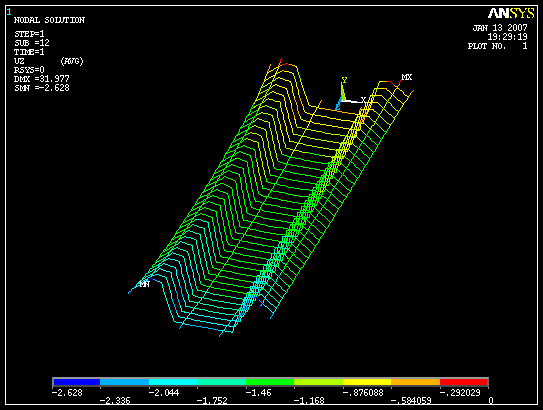The width and height of the screenshot is (543, 410).
Task: Select the yellow legend color band
Action: [x=367, y=382]
